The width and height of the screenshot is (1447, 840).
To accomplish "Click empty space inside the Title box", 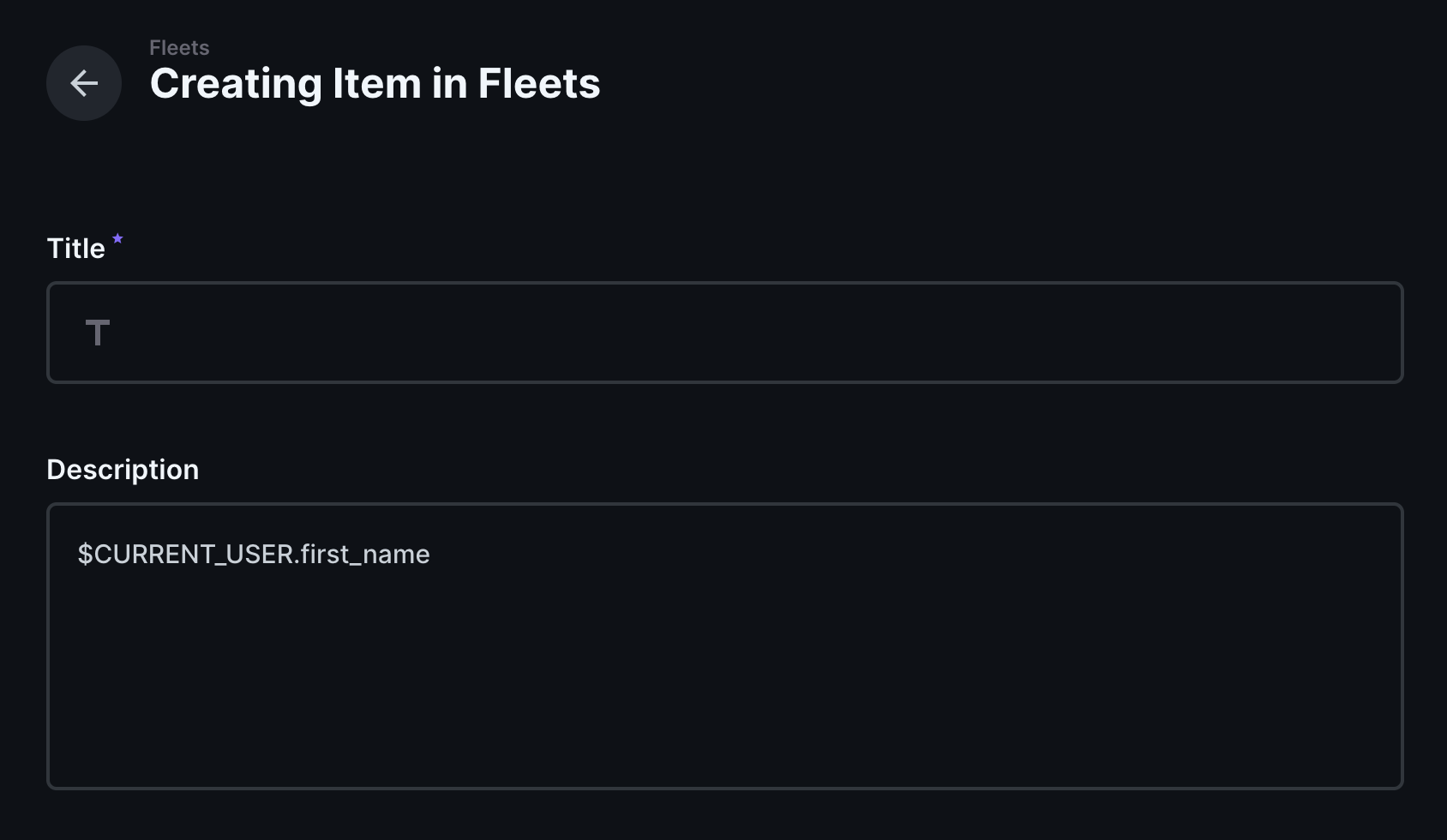I will (772, 333).
